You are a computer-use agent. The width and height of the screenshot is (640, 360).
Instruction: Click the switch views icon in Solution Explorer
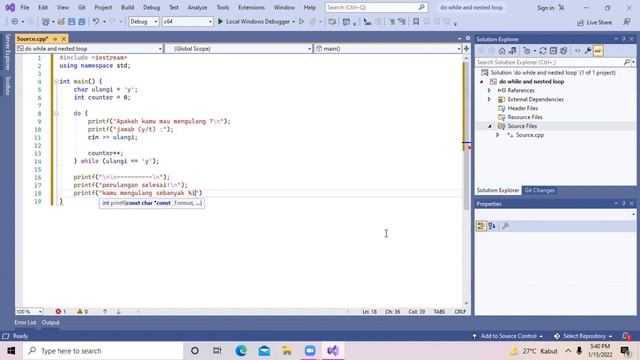(x=513, y=51)
